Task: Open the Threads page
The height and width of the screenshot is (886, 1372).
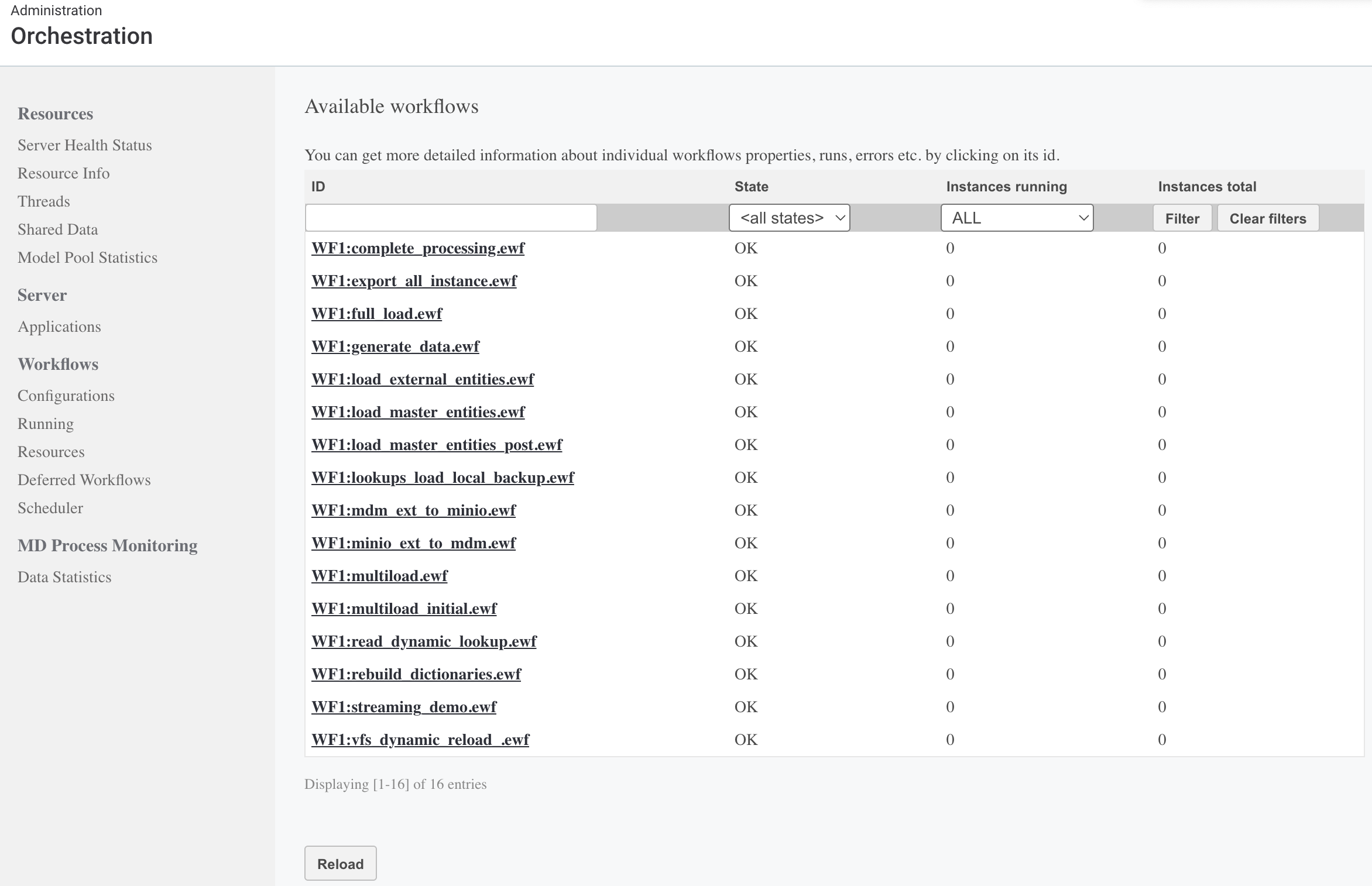Action: coord(43,201)
